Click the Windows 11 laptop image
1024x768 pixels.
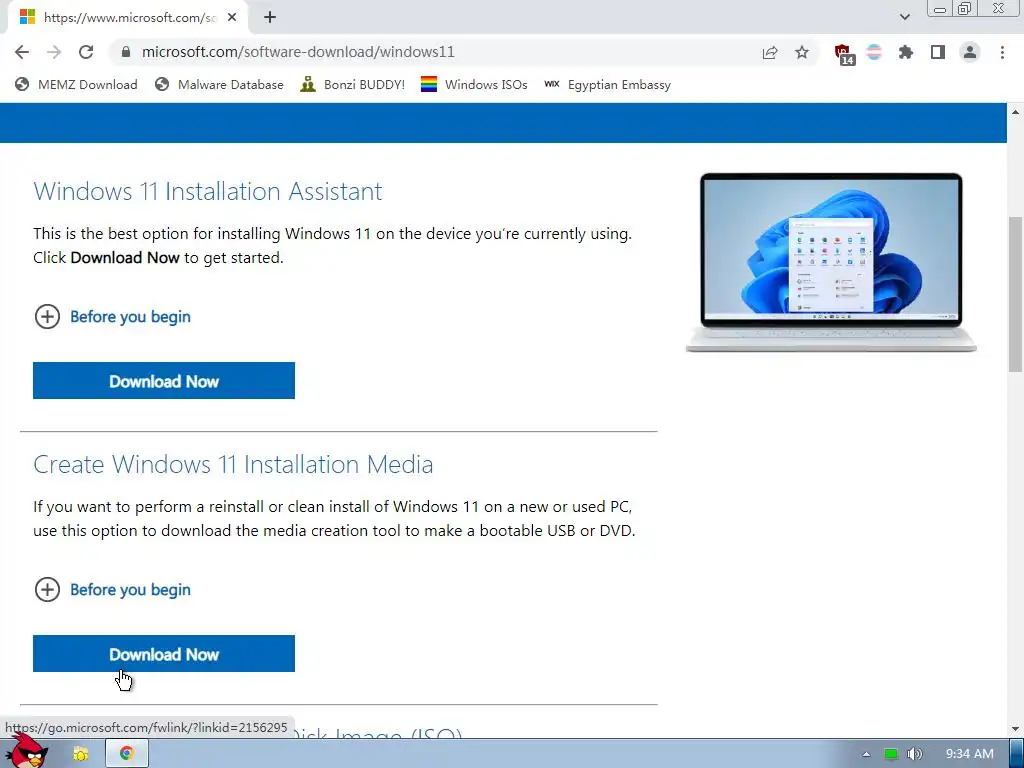pos(831,263)
